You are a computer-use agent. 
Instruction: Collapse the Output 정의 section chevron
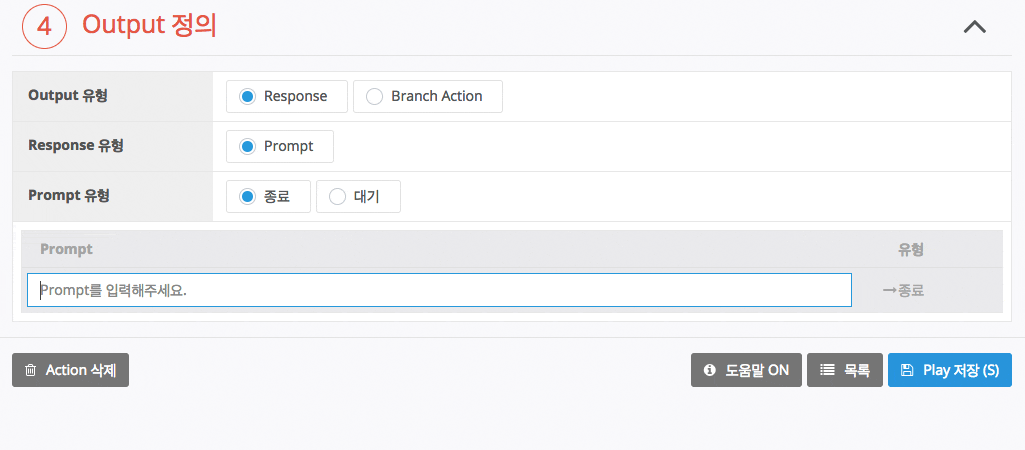(974, 27)
